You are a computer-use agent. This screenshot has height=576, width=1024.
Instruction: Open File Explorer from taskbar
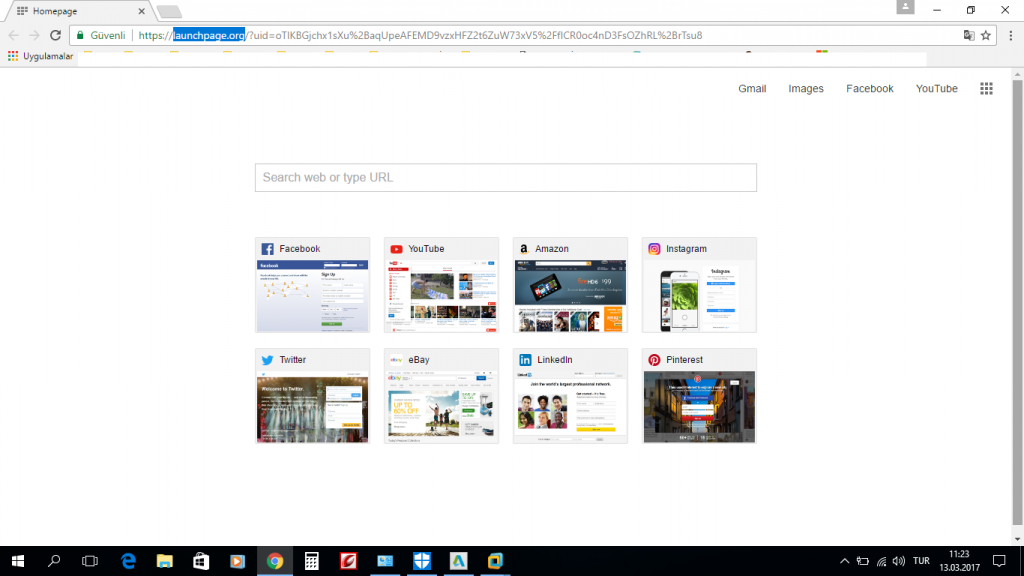pyautogui.click(x=165, y=561)
